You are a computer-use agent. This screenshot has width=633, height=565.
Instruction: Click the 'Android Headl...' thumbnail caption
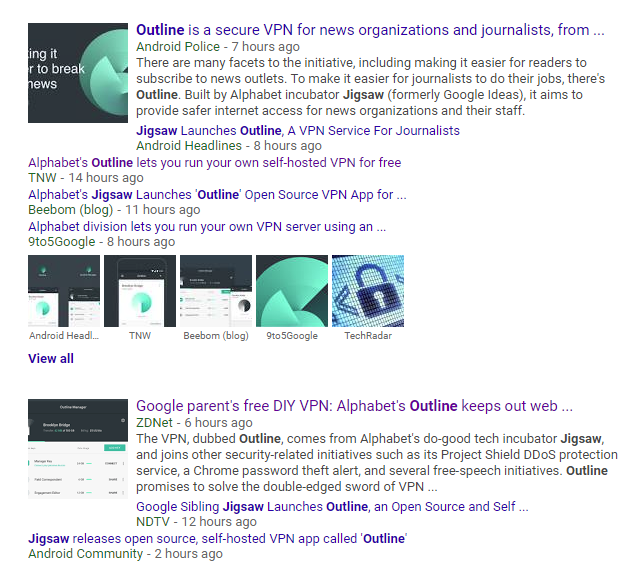[64, 336]
